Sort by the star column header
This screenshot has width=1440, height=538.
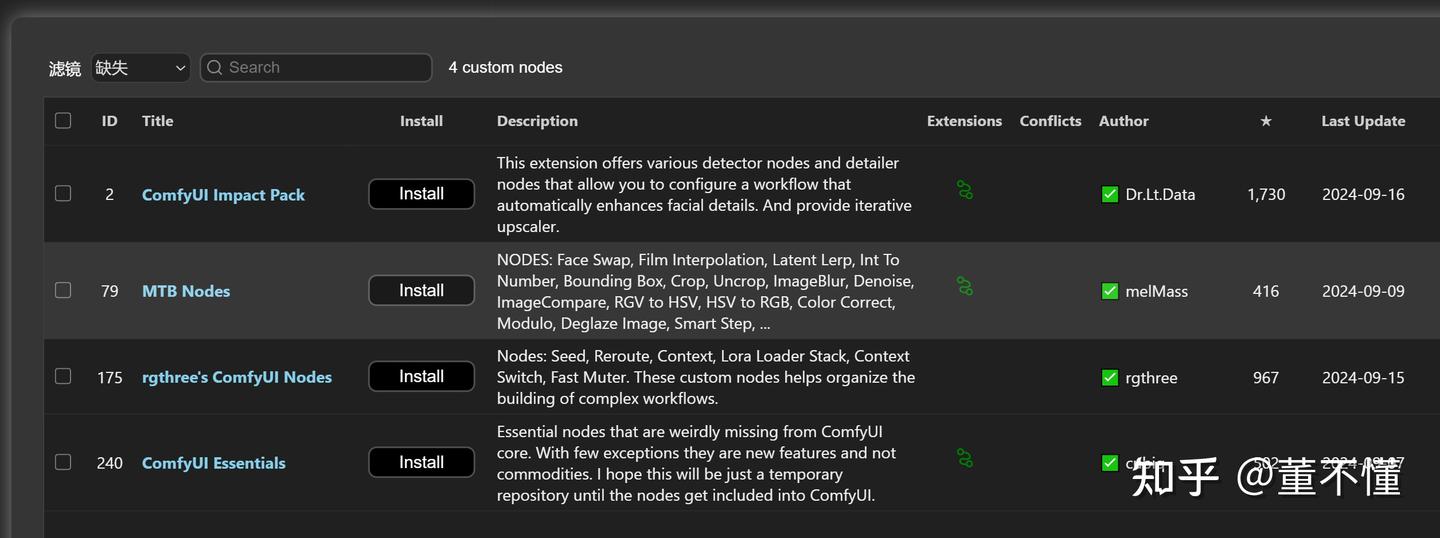point(1265,121)
